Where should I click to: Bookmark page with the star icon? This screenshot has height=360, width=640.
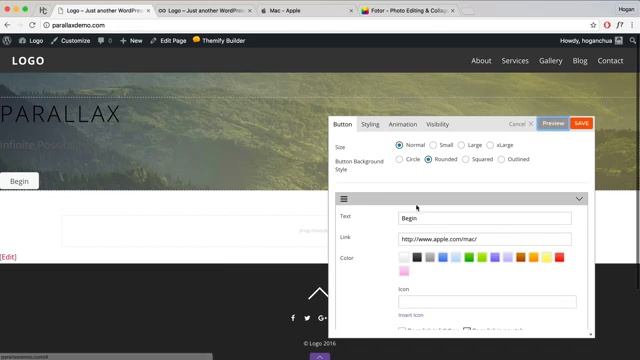click(593, 25)
